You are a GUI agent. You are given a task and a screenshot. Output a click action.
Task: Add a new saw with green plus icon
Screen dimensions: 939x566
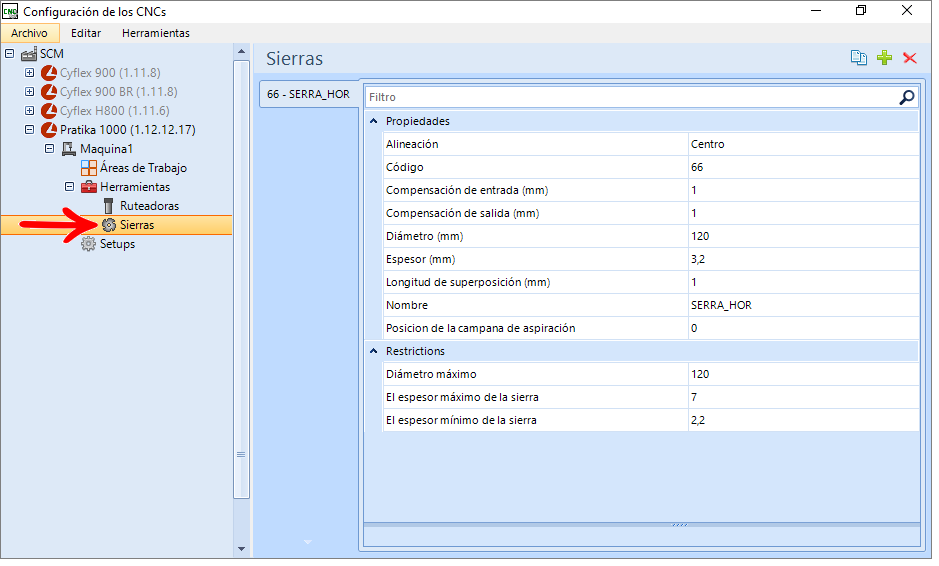point(884,57)
